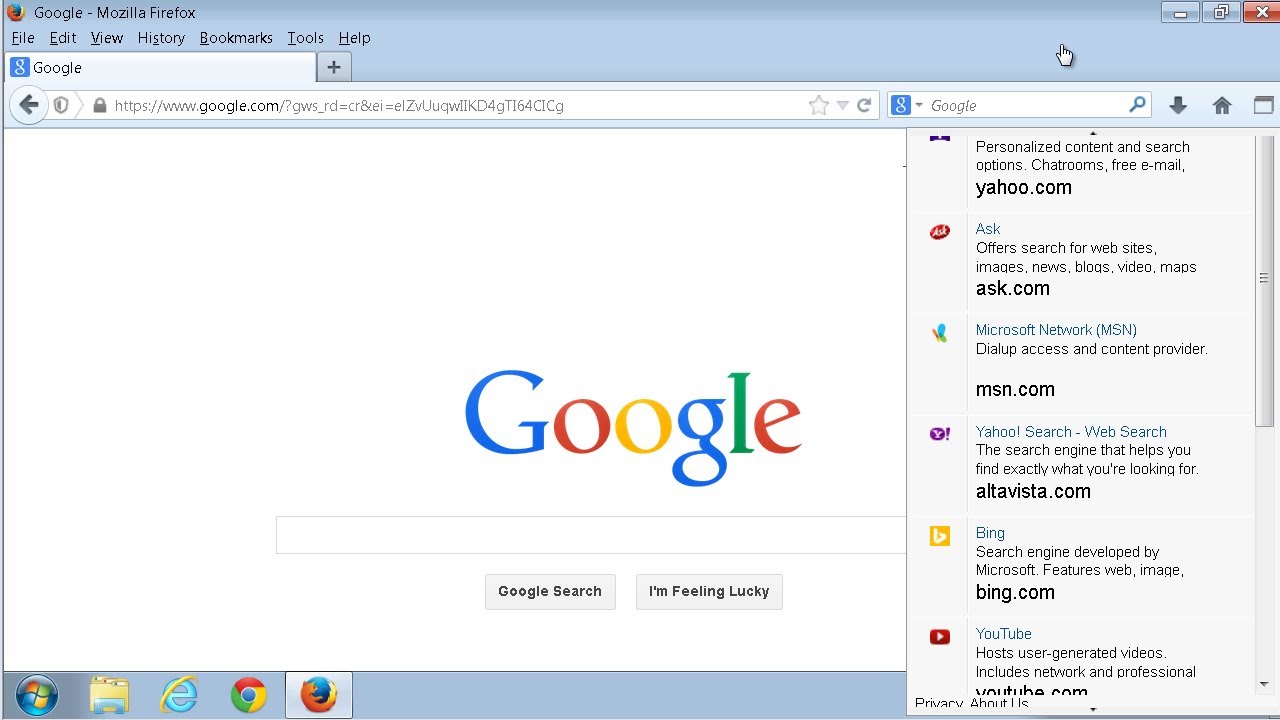Open the Help menu
This screenshot has height=720, width=1280.
pyautogui.click(x=354, y=38)
